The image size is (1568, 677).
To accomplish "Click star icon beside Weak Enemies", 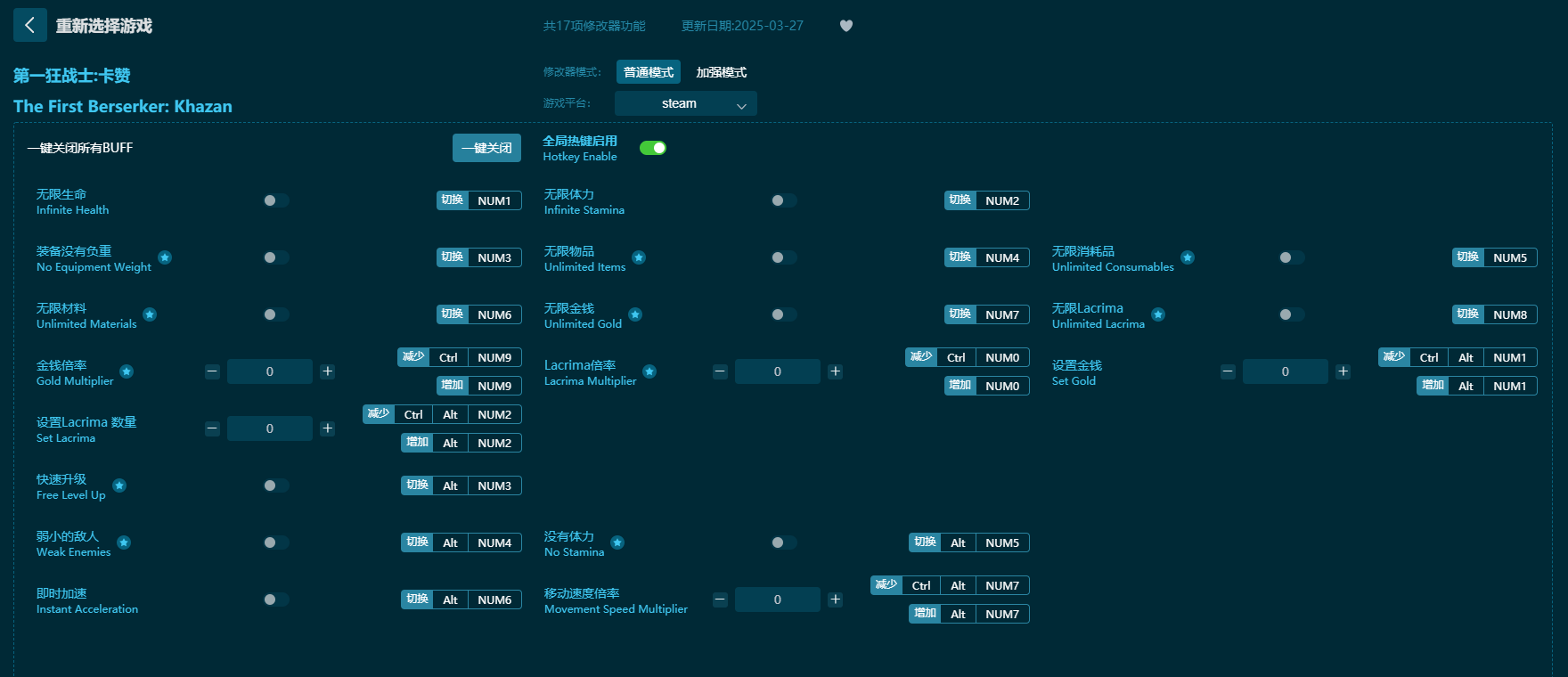I will [x=124, y=542].
